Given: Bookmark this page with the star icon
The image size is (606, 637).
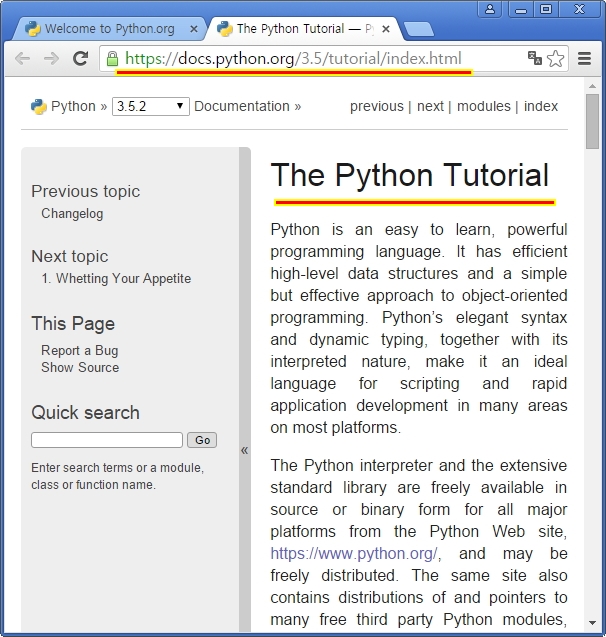Looking at the screenshot, I should [555, 58].
